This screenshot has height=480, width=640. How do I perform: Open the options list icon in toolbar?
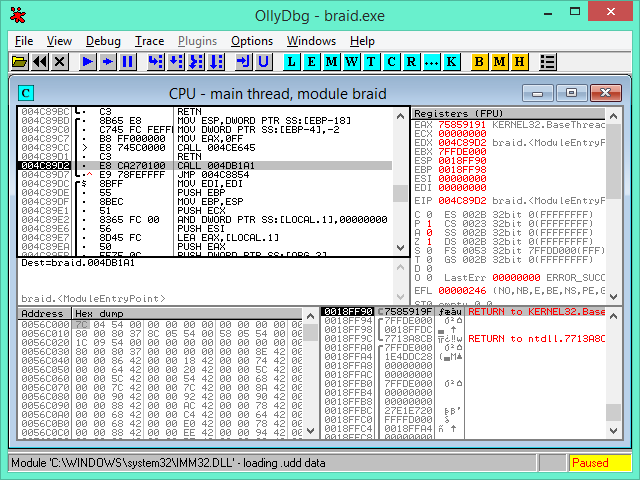pos(547,62)
